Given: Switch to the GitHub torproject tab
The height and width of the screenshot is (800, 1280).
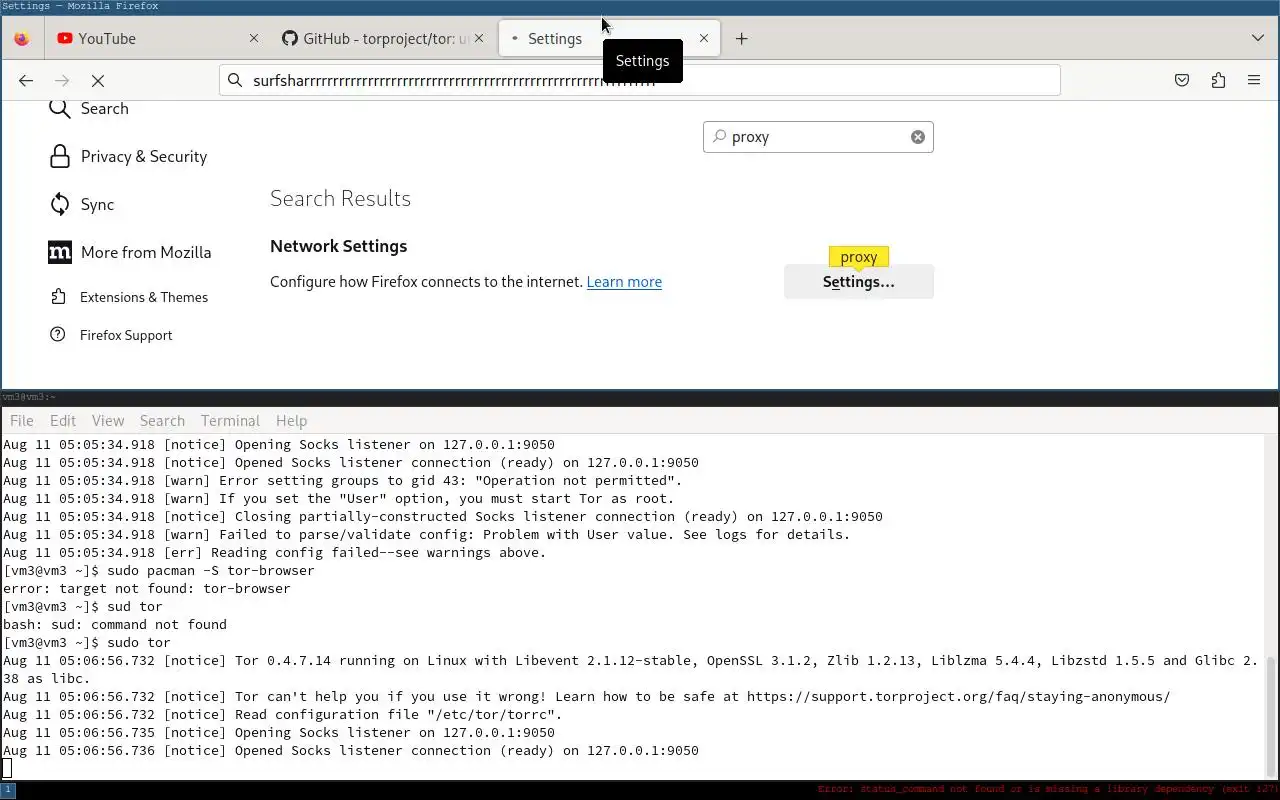Looking at the screenshot, I should [x=384, y=39].
